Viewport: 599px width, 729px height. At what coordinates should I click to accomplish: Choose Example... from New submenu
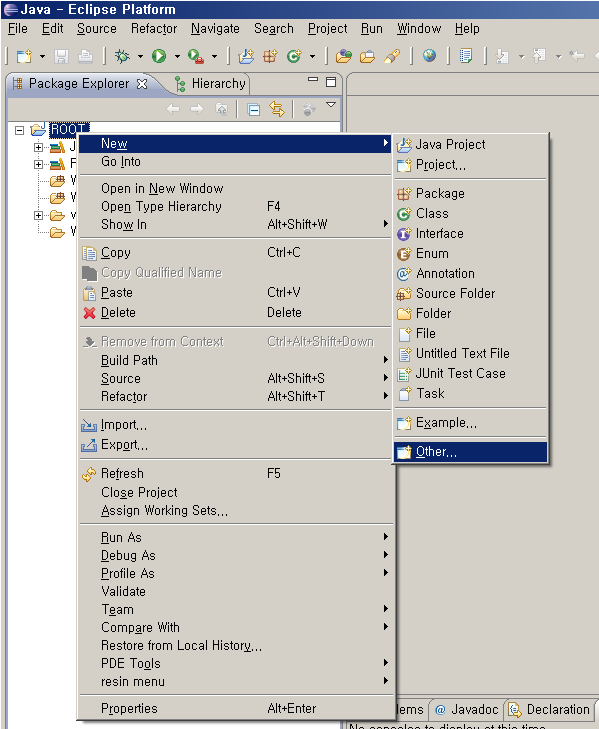pyautogui.click(x=471, y=423)
